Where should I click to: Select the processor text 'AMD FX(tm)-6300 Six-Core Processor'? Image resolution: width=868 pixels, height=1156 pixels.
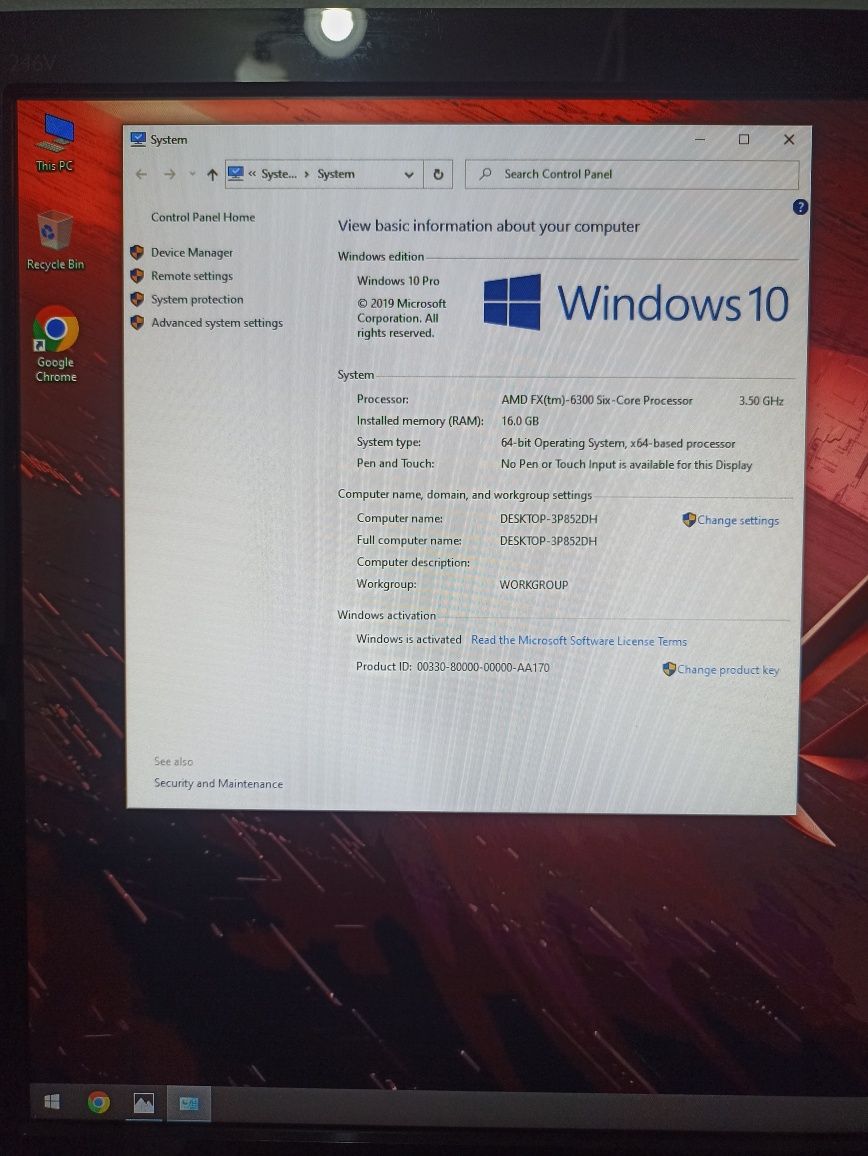(597, 400)
